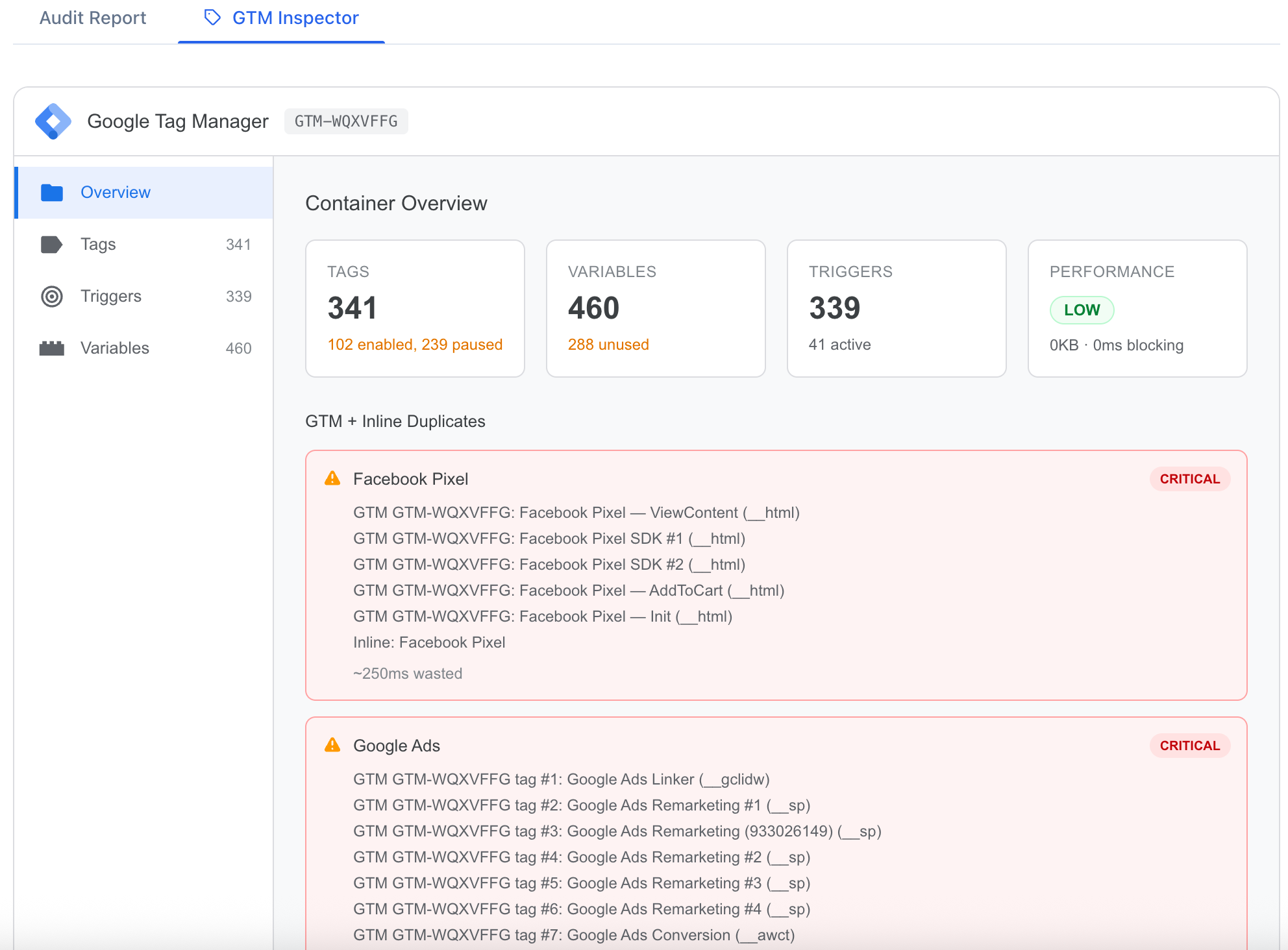Select the GTM Inspector tab
This screenshot has height=950, width=1288.
click(x=282, y=18)
